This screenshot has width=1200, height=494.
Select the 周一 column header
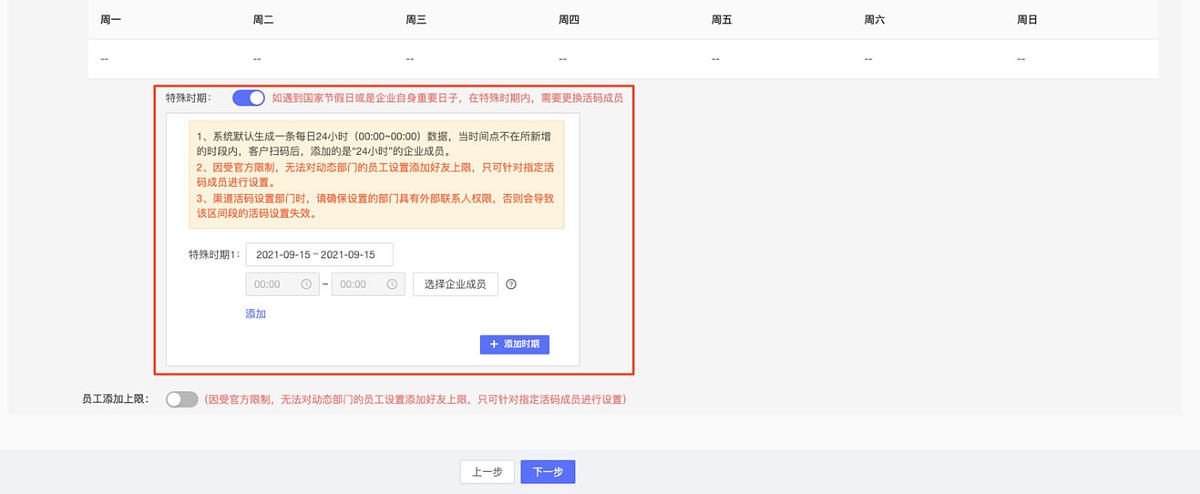(112, 19)
